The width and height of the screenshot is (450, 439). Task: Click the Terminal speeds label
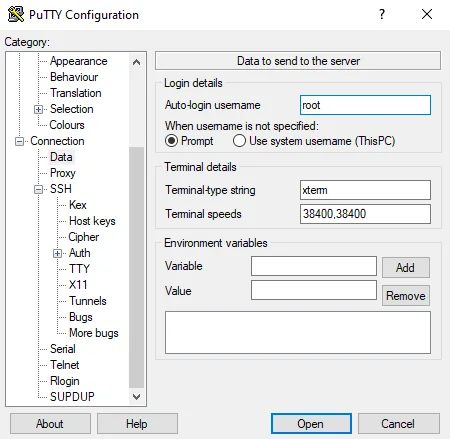click(203, 214)
